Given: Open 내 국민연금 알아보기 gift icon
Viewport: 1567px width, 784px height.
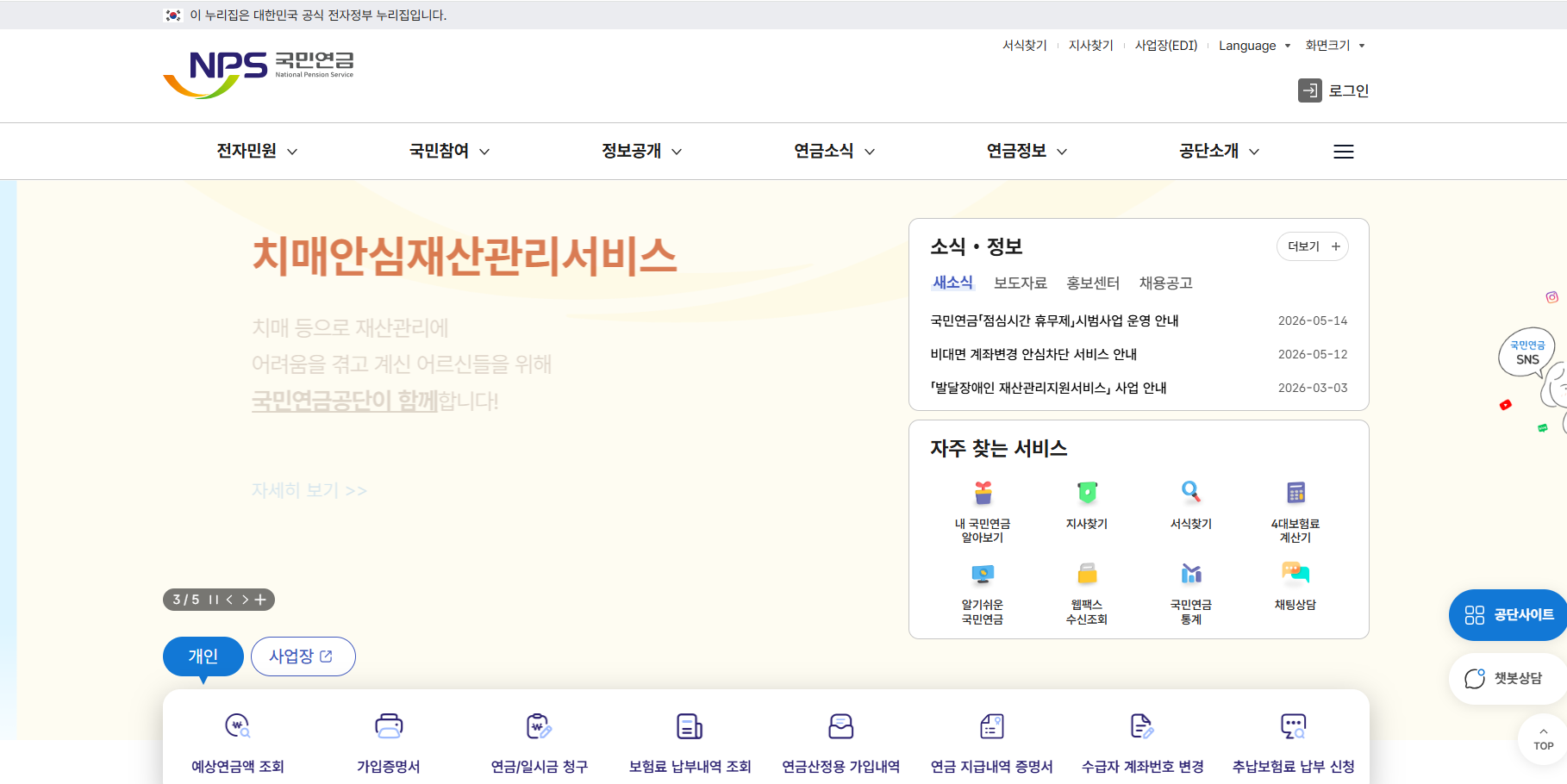Looking at the screenshot, I should point(983,493).
